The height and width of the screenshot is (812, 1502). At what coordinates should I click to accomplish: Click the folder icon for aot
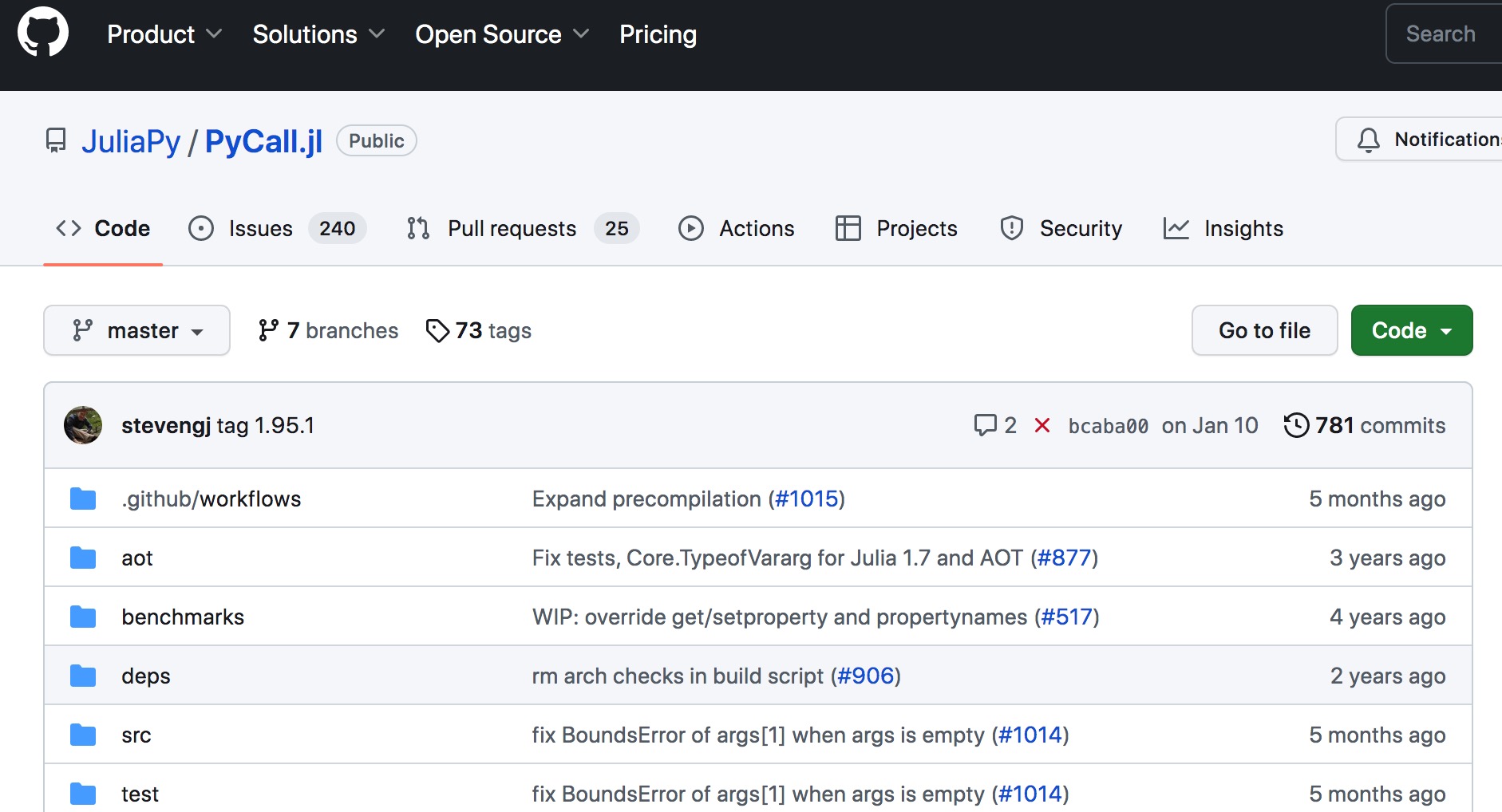point(83,558)
